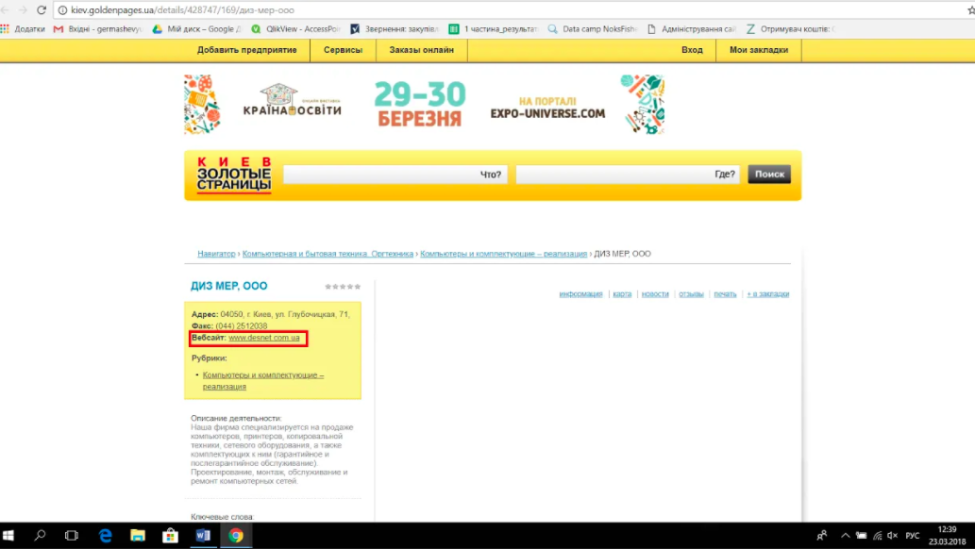The width and height of the screenshot is (975, 549).
Task: Launch Microsoft Store from the taskbar
Action: (x=170, y=536)
